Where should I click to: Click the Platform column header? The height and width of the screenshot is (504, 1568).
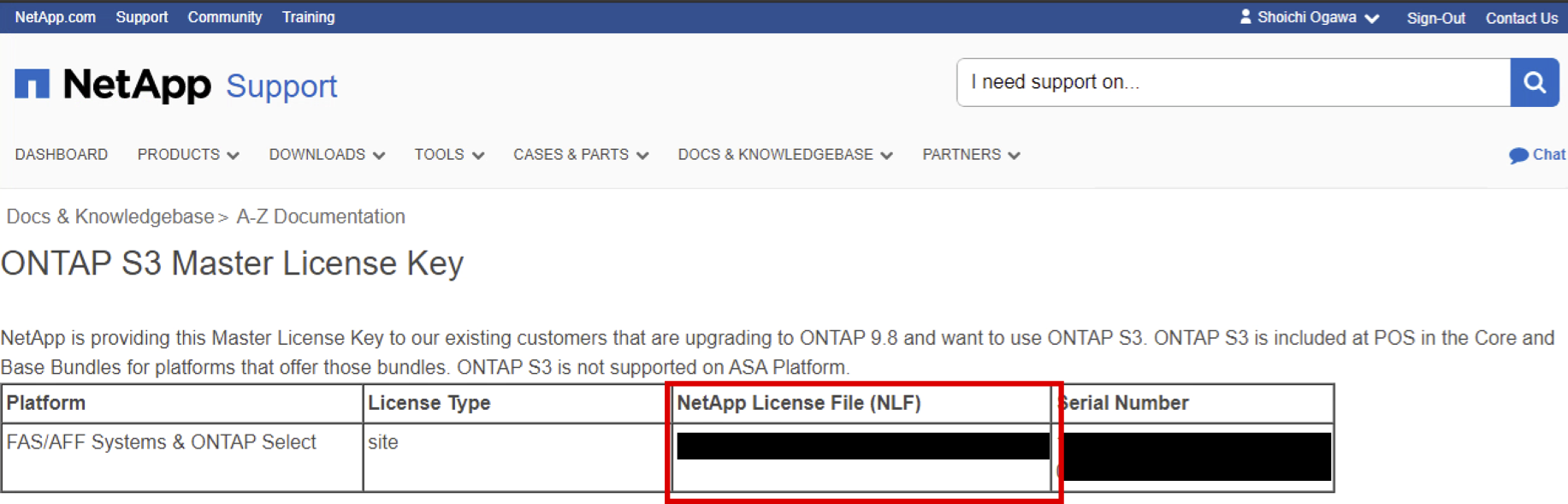[x=182, y=403]
